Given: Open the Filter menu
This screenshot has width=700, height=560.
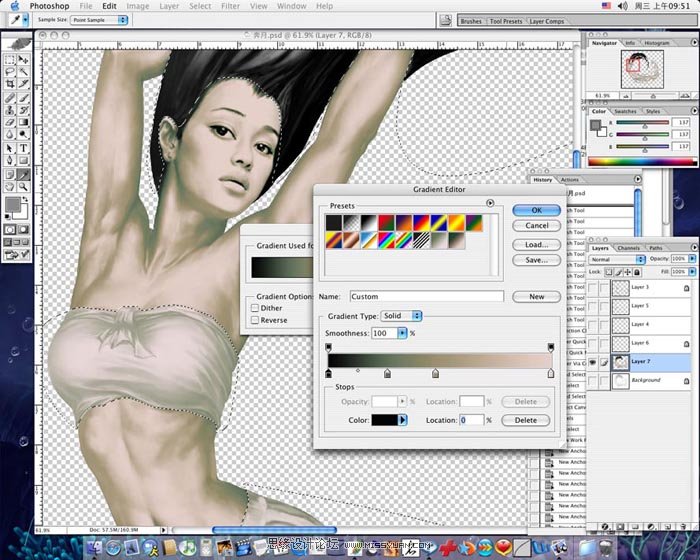Looking at the screenshot, I should point(230,6).
